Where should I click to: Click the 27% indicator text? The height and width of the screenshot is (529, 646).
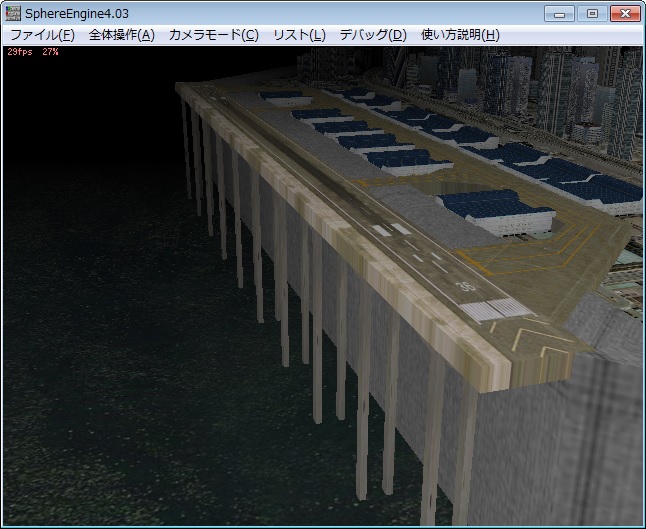click(50, 52)
